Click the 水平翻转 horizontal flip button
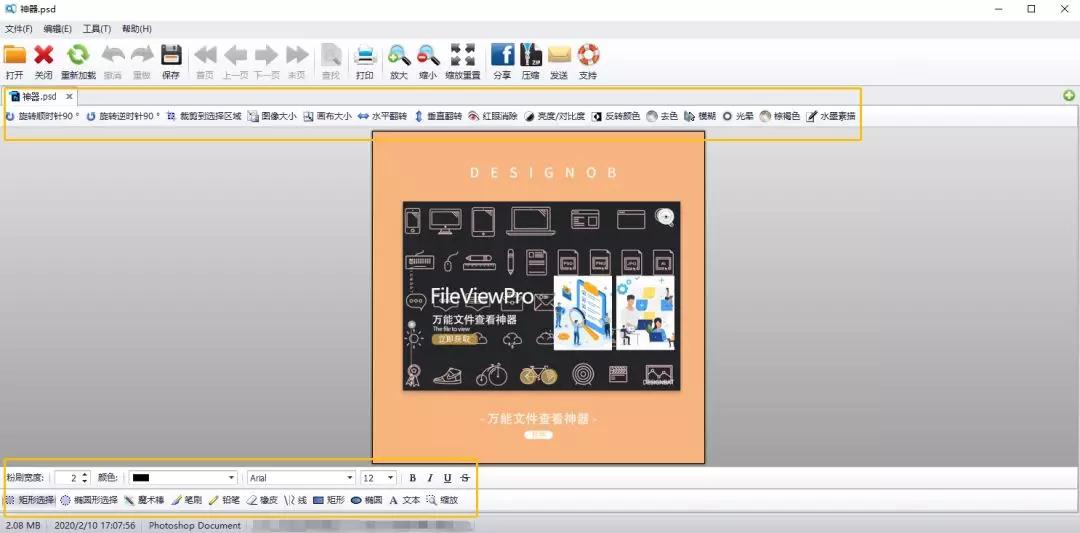Screen dimensions: 1080x533 pos(383,116)
